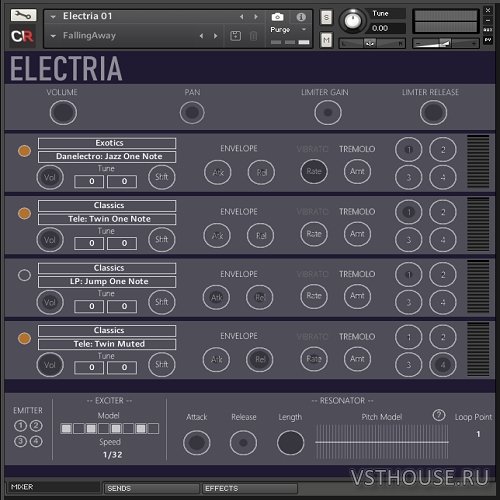The width and height of the screenshot is (500, 500).
Task: Solo the instrument with S button
Action: point(326,17)
